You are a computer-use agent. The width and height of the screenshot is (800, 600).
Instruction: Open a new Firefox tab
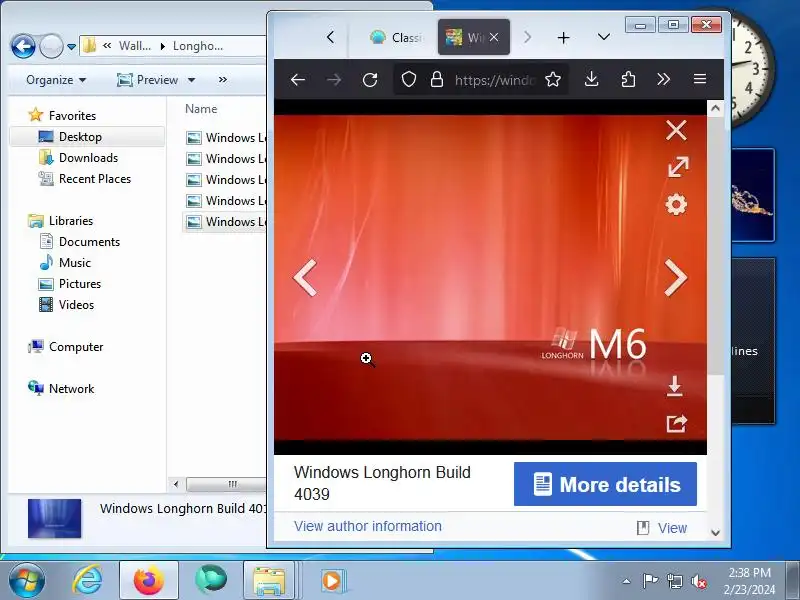(x=563, y=38)
